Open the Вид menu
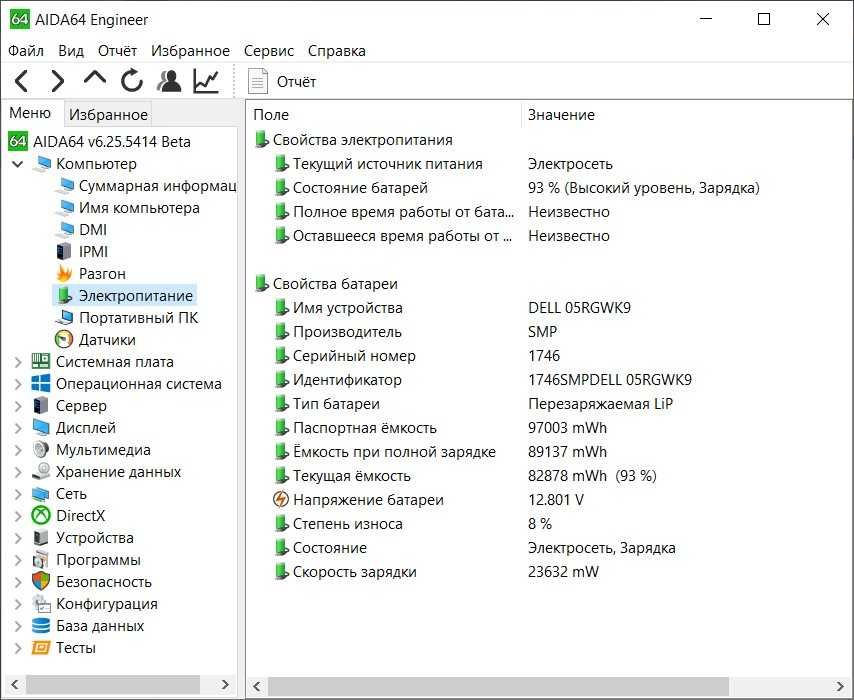854x700 pixels. 71,51
